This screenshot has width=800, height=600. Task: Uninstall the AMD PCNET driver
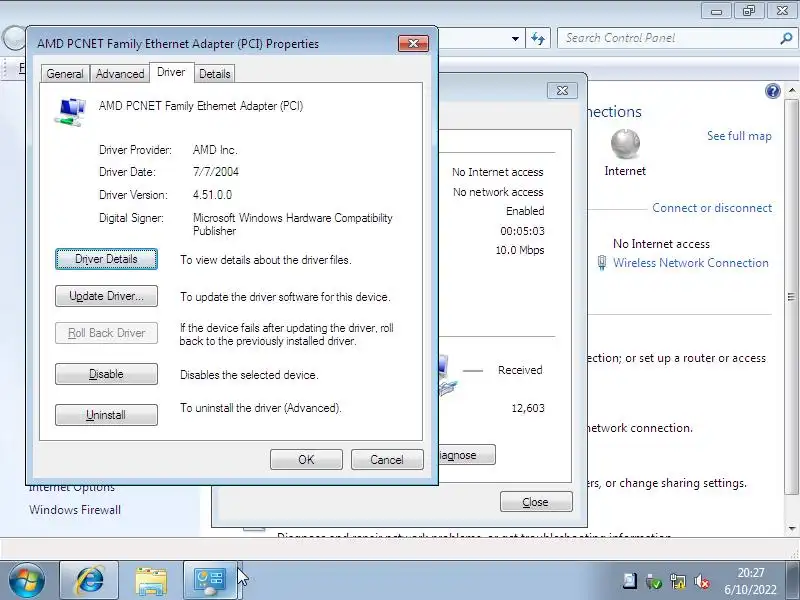click(106, 415)
